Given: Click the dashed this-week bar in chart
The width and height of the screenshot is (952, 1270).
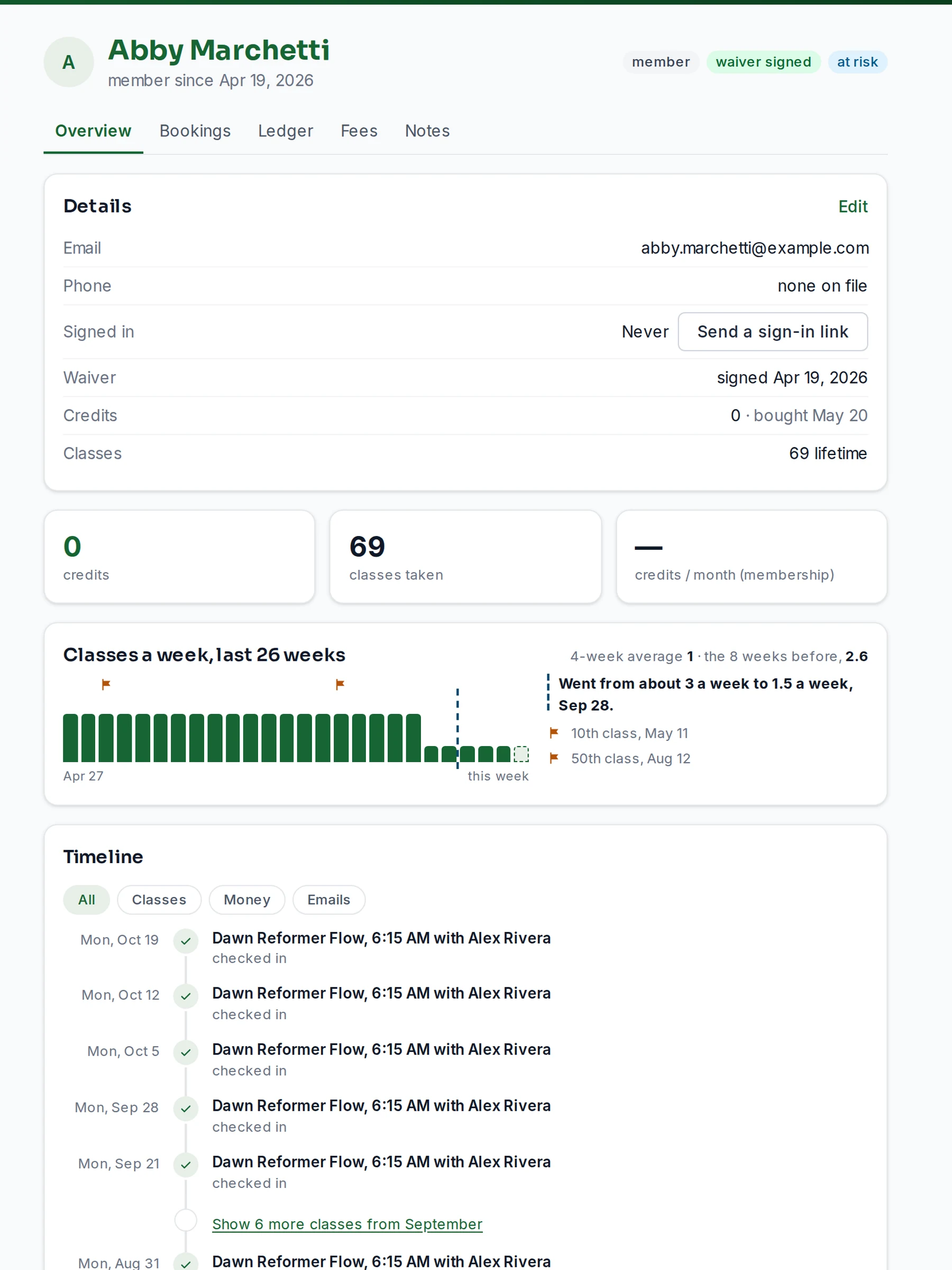Looking at the screenshot, I should click(x=521, y=754).
